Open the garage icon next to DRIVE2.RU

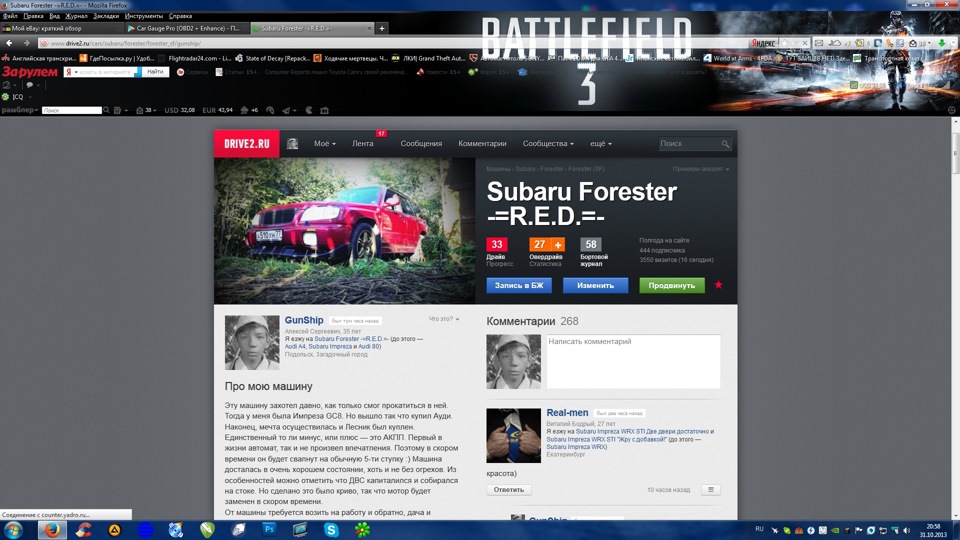pos(293,143)
